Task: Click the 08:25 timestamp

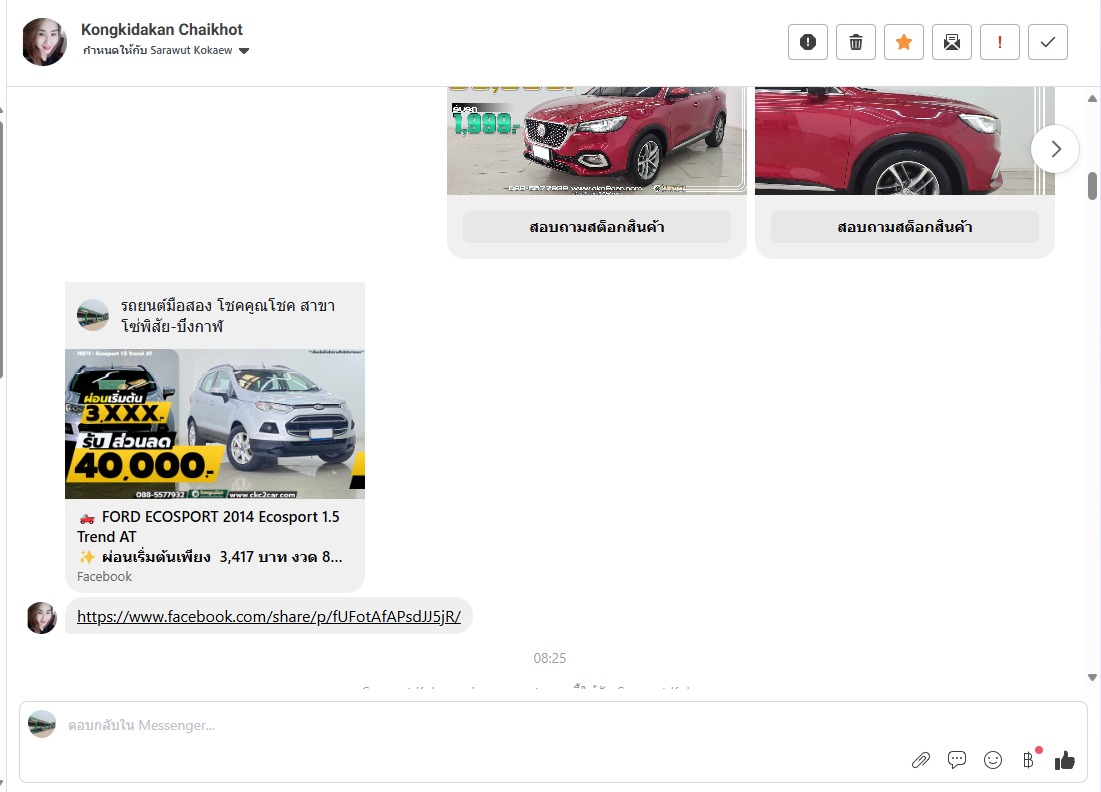Action: (x=550, y=658)
